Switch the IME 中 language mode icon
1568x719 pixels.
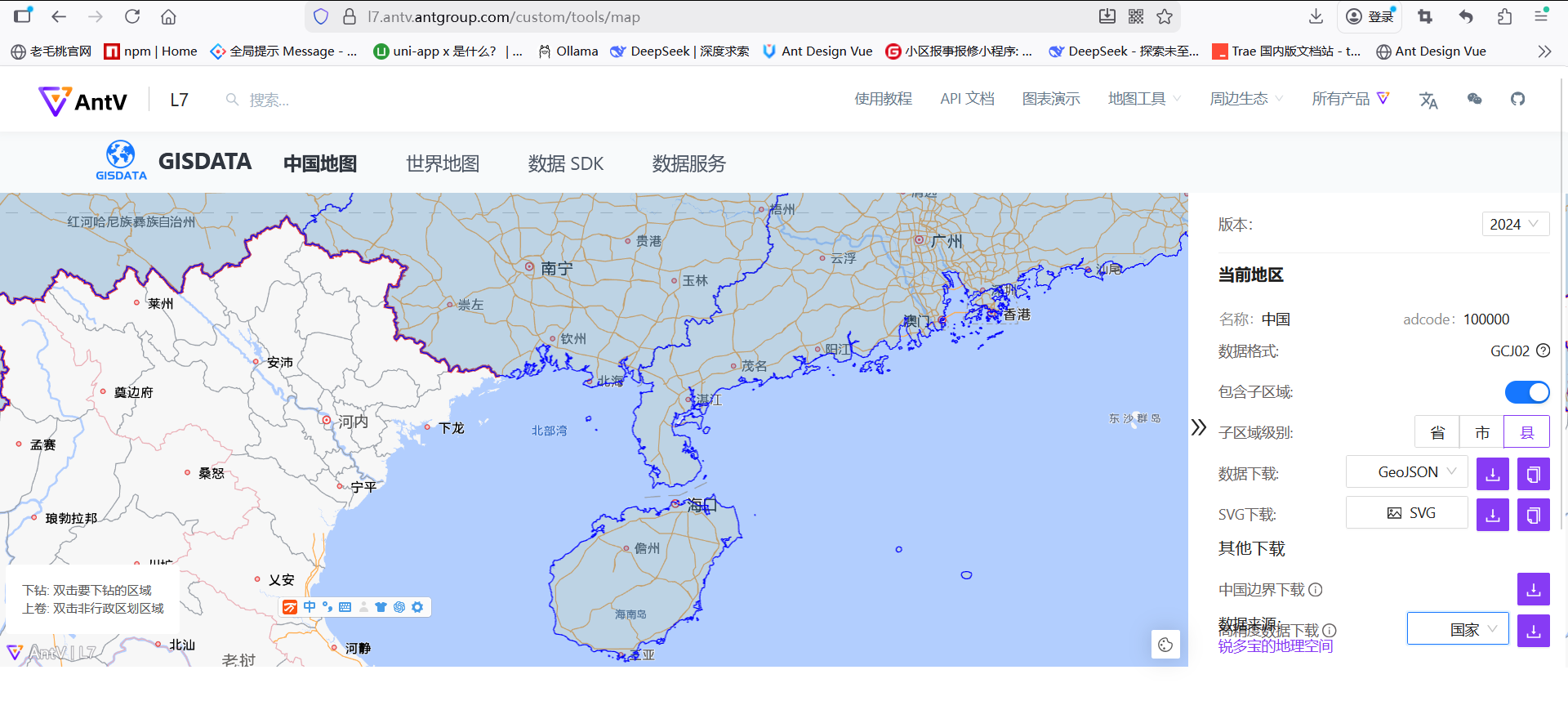point(310,607)
